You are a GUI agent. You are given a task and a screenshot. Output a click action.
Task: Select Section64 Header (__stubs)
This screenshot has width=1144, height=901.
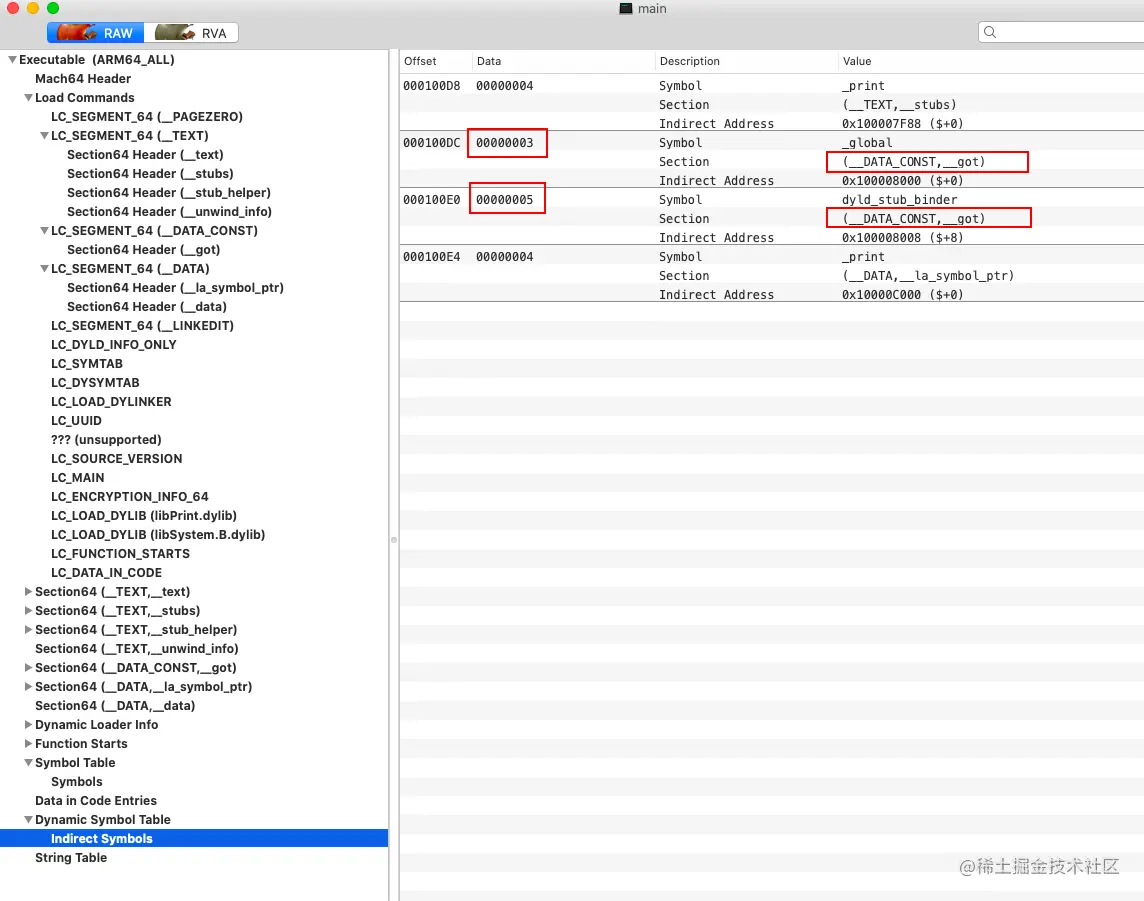150,174
